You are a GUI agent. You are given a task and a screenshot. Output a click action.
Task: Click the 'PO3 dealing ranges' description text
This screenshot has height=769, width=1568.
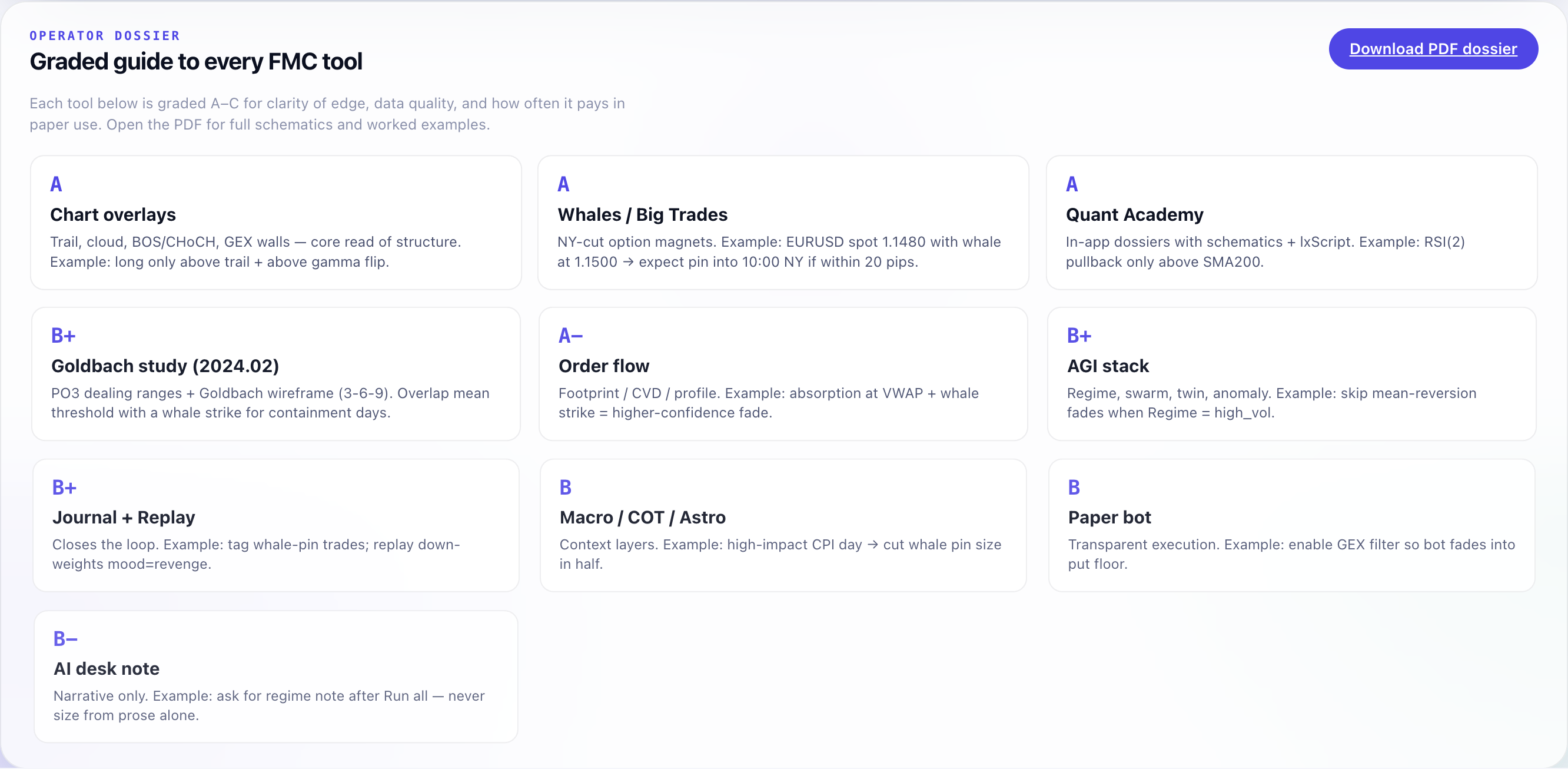click(x=270, y=403)
